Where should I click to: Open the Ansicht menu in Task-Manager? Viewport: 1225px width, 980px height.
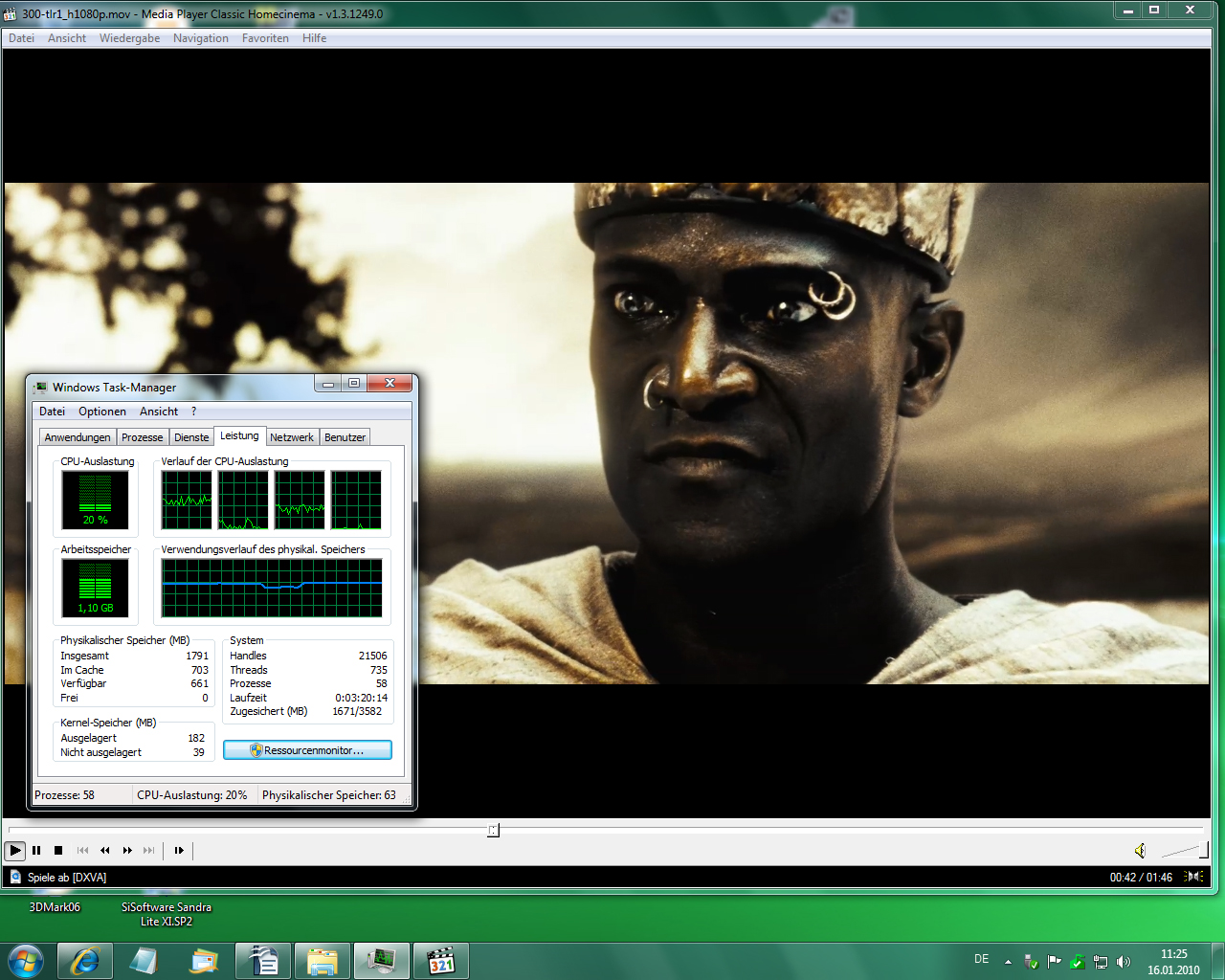point(159,412)
